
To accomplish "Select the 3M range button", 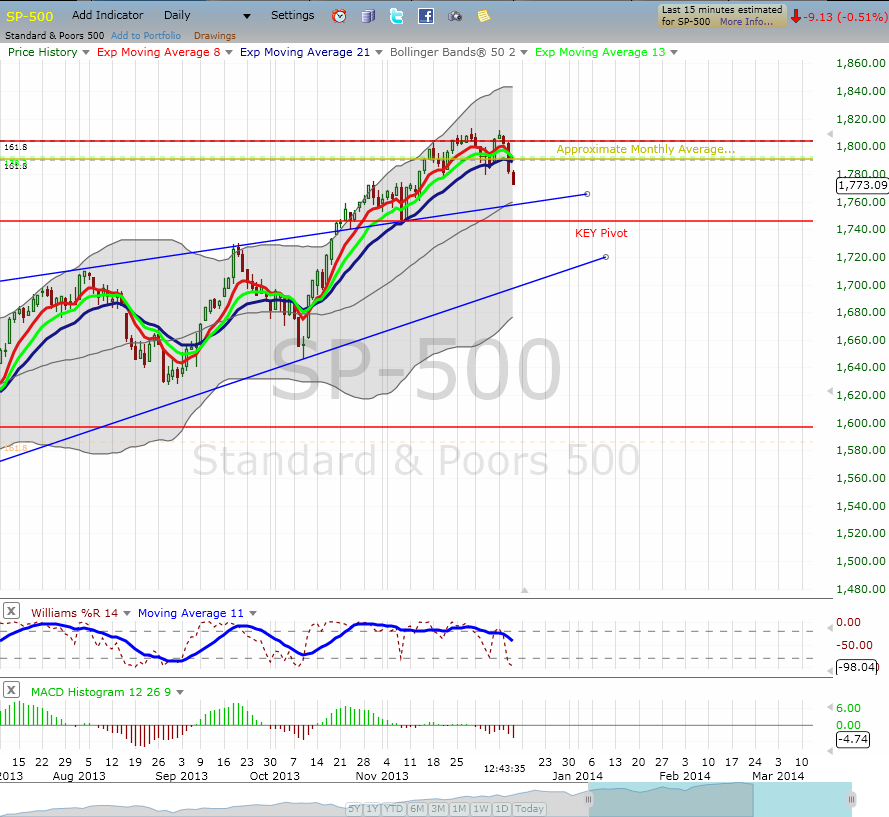I will [438, 808].
